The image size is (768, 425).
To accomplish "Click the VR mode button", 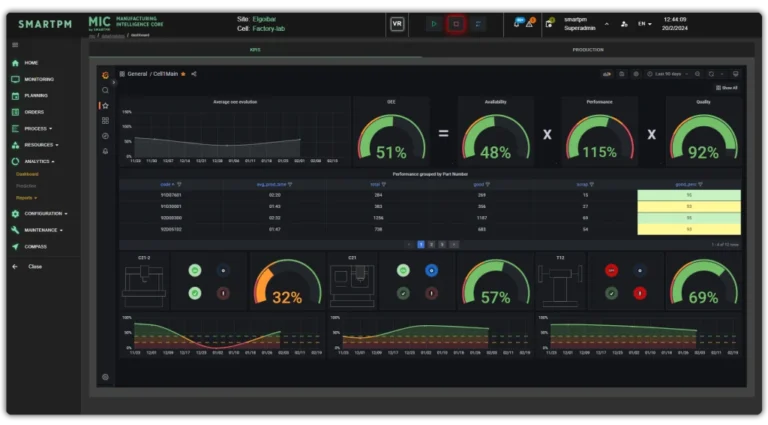I will pos(397,24).
